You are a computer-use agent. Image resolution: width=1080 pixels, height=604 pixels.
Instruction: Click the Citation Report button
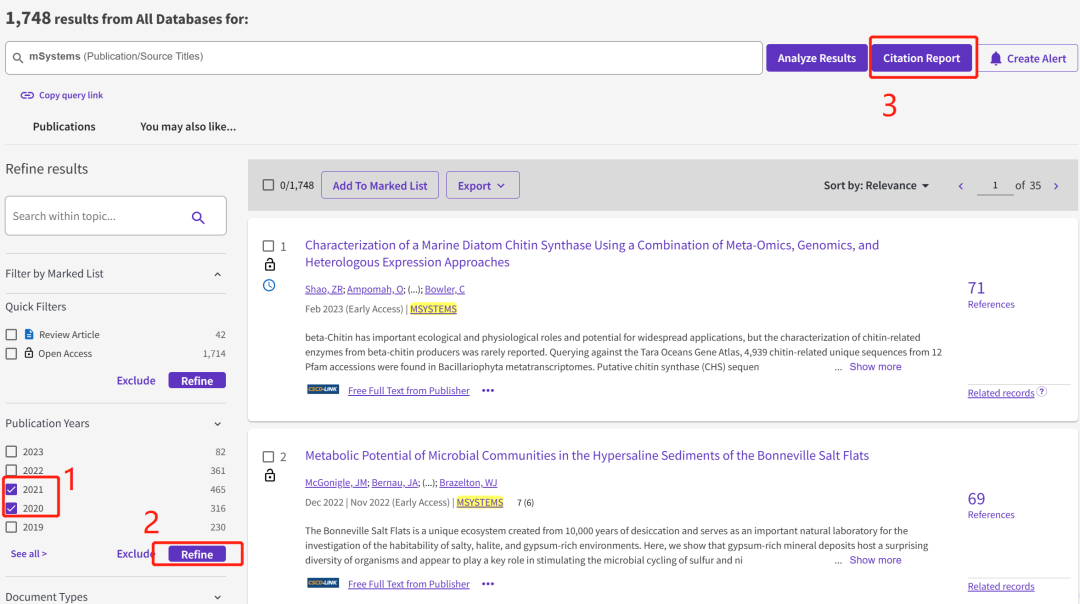pos(921,59)
